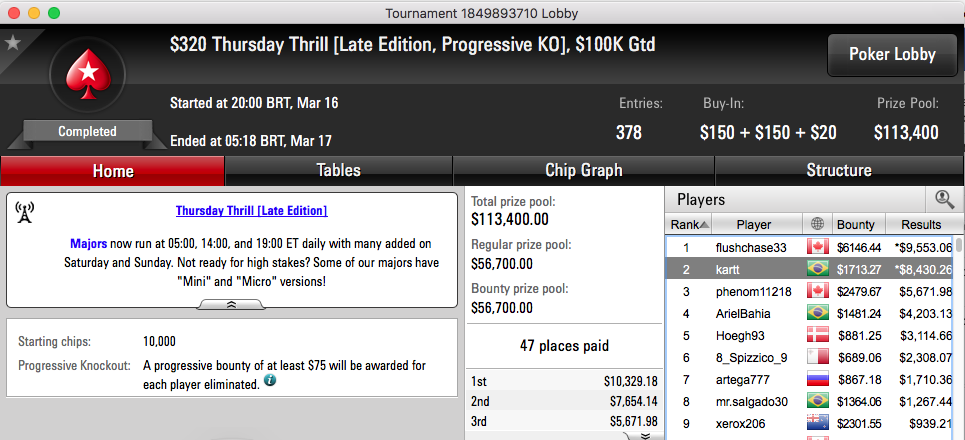Click the PokerStars red spade logo
This screenshot has width=965, height=440.
coord(88,74)
